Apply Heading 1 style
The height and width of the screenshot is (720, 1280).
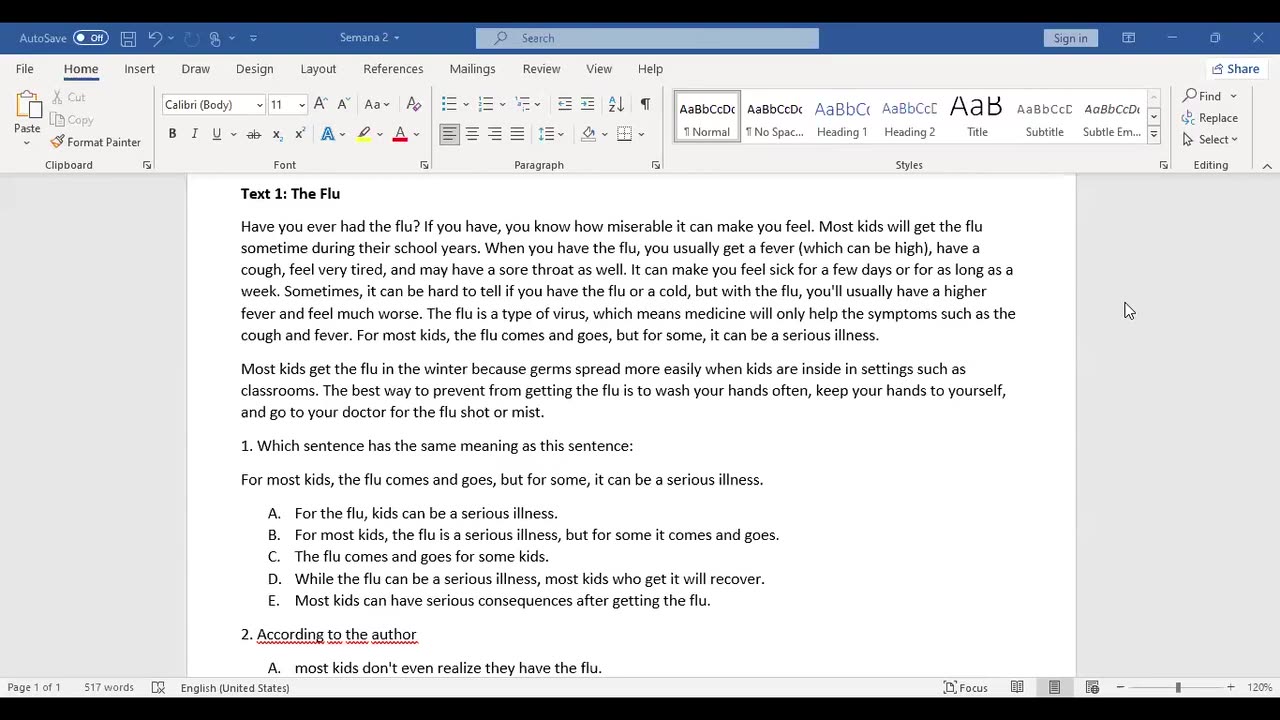tap(842, 118)
